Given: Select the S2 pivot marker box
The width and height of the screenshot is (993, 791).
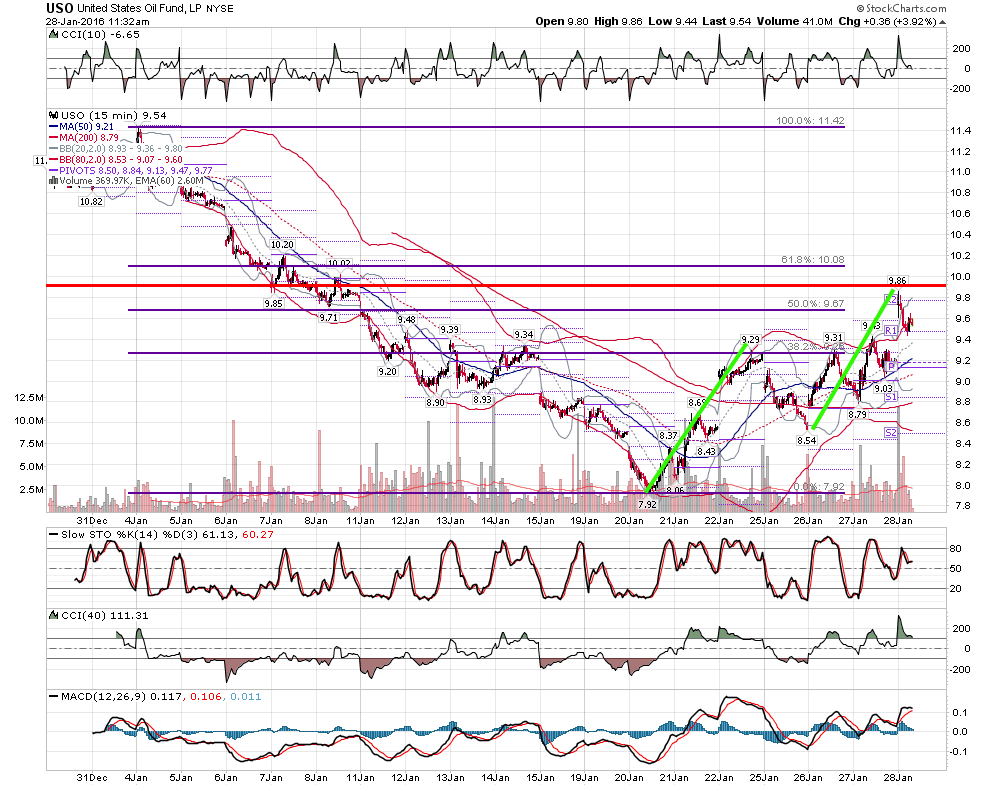Looking at the screenshot, I should [x=890, y=433].
